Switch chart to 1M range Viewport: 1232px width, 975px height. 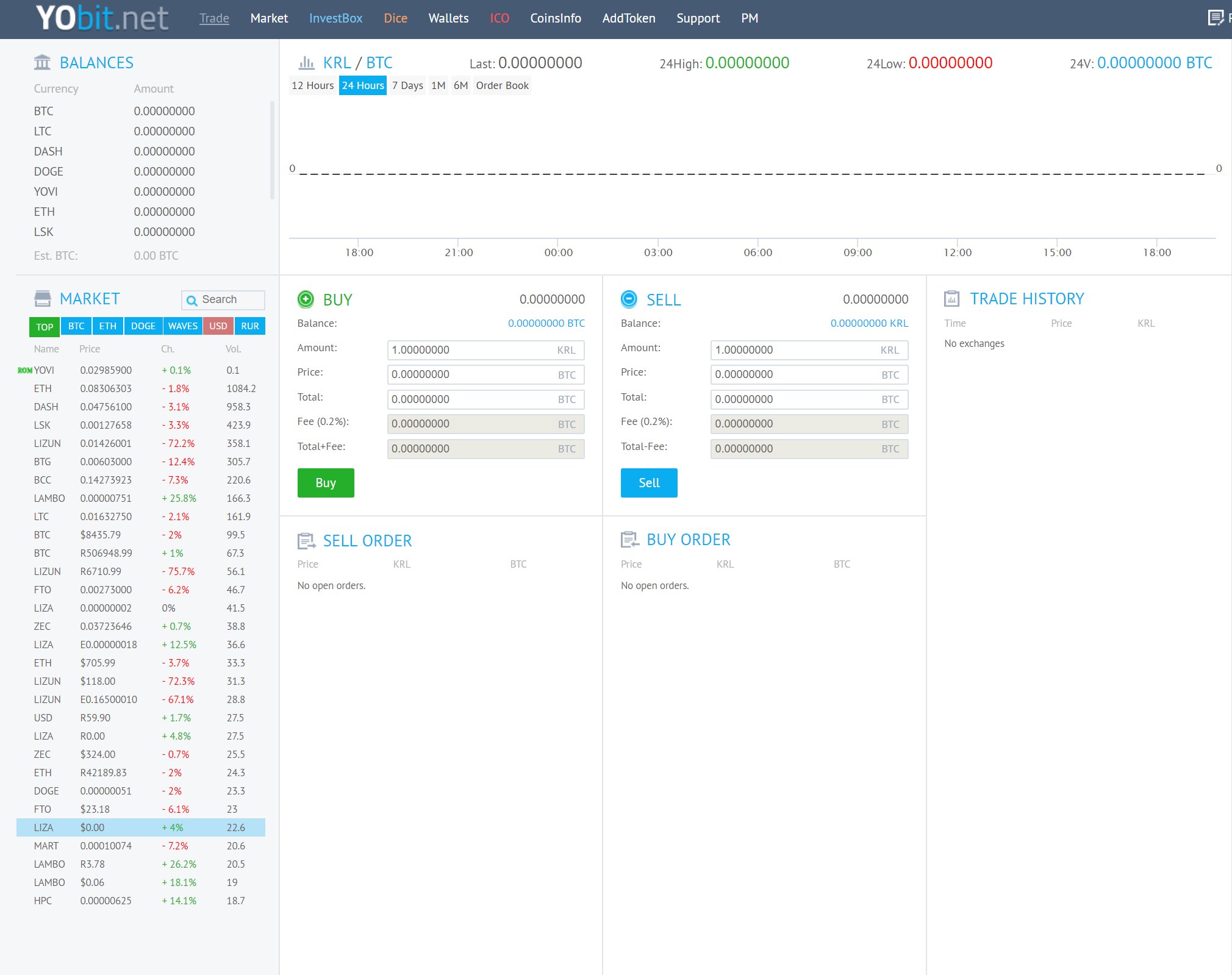pos(439,85)
